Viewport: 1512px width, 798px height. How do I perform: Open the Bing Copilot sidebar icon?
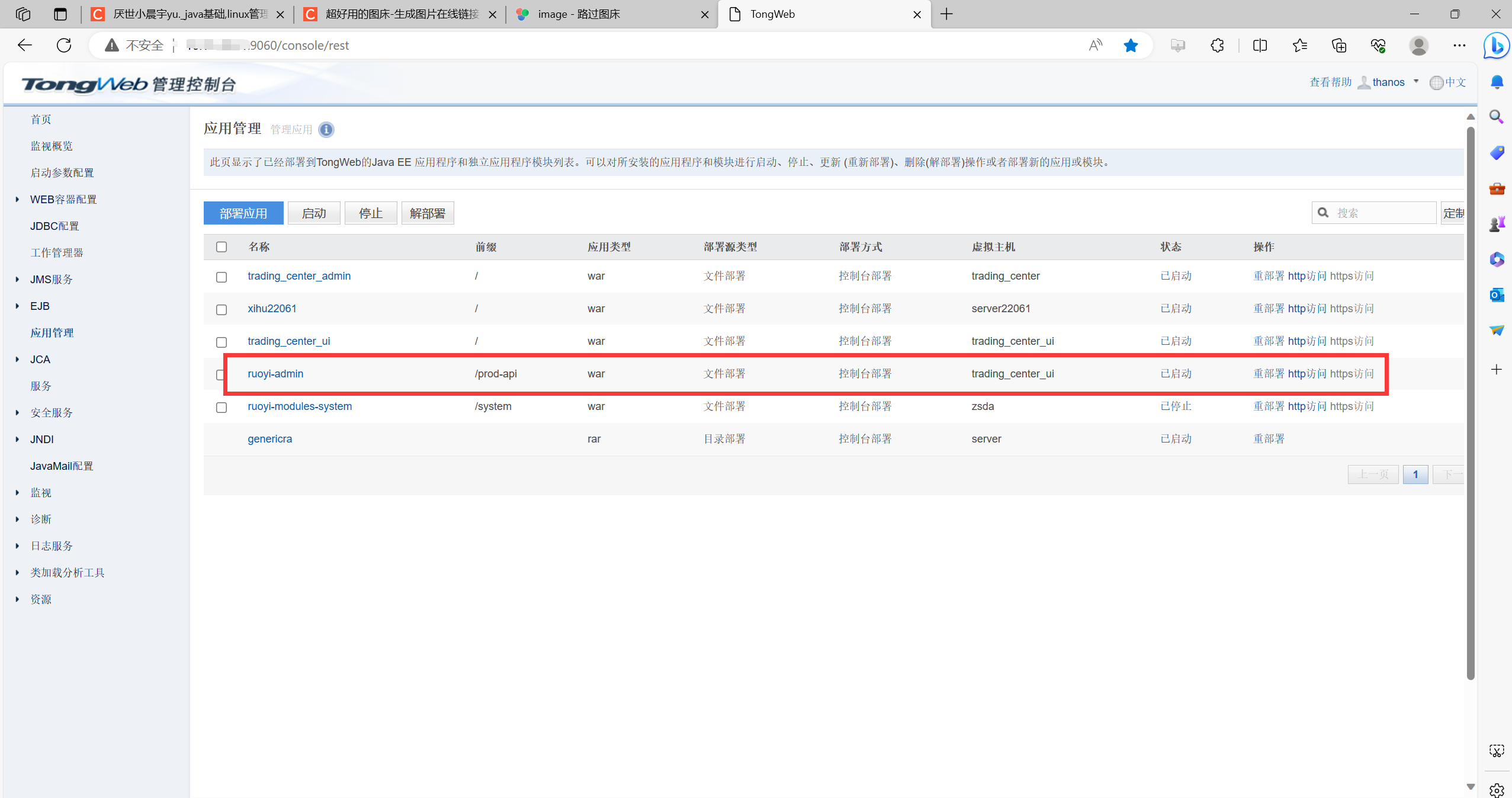1496,46
